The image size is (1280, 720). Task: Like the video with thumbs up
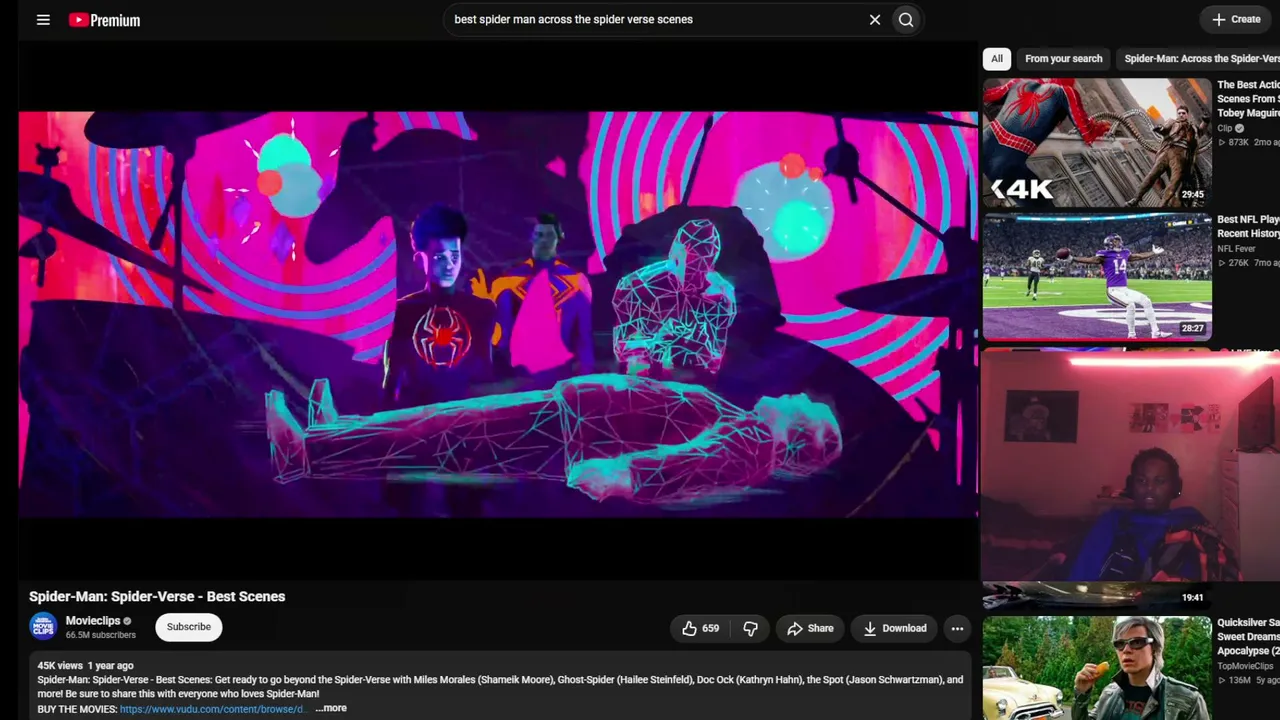pyautogui.click(x=700, y=628)
